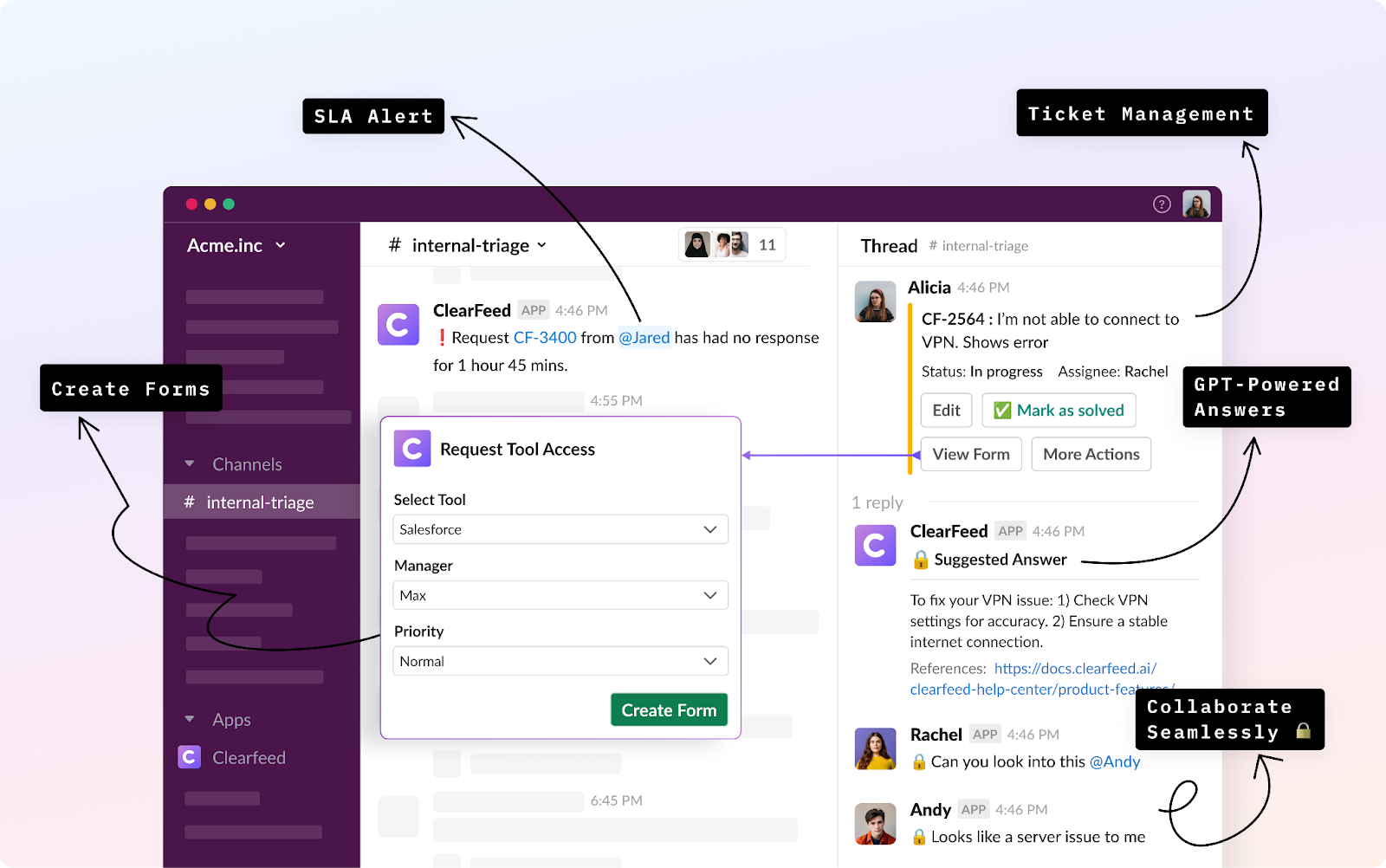Click the lock icon next to Suggested Answer

[x=920, y=560]
